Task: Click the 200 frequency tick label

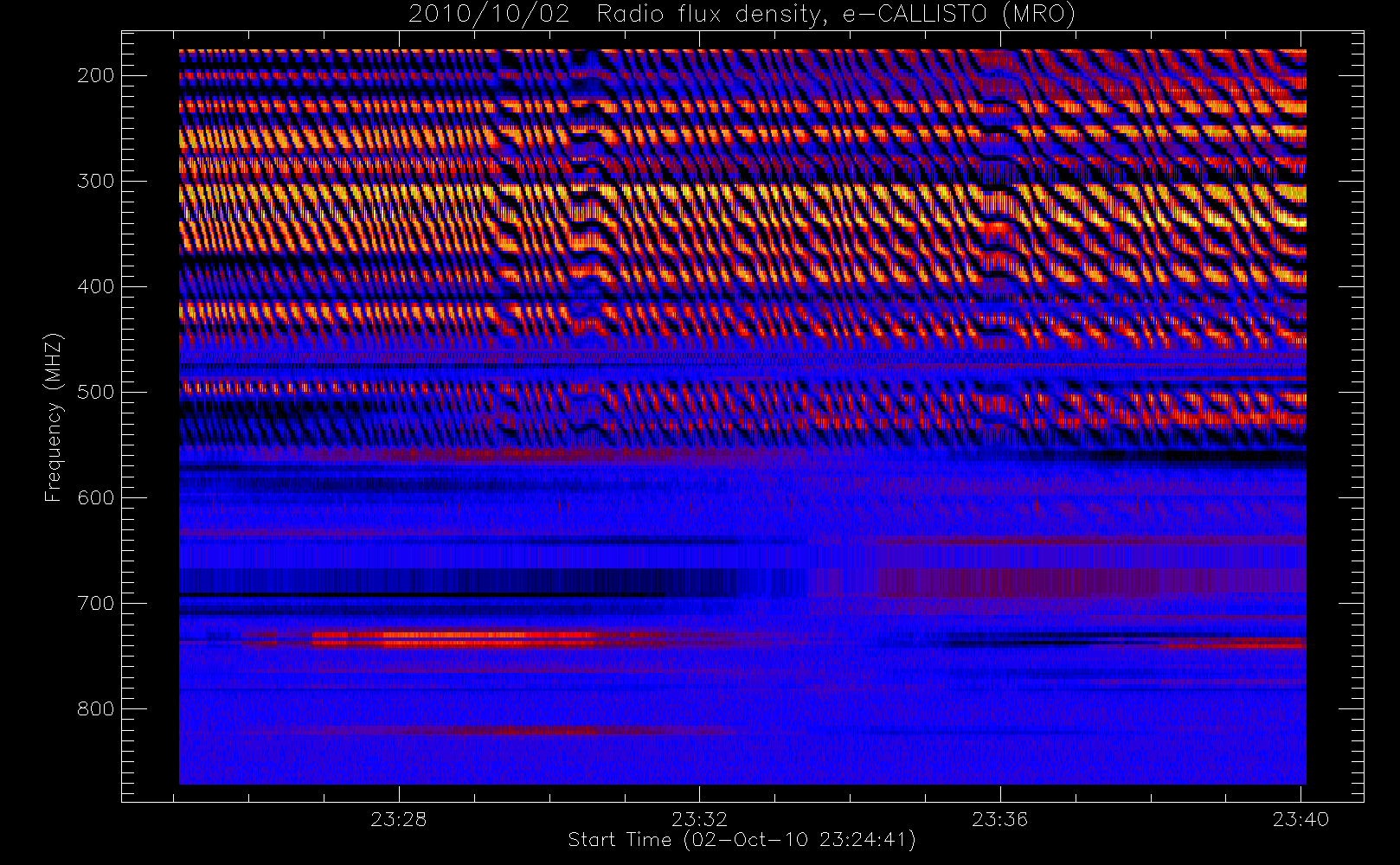Action: (x=95, y=75)
